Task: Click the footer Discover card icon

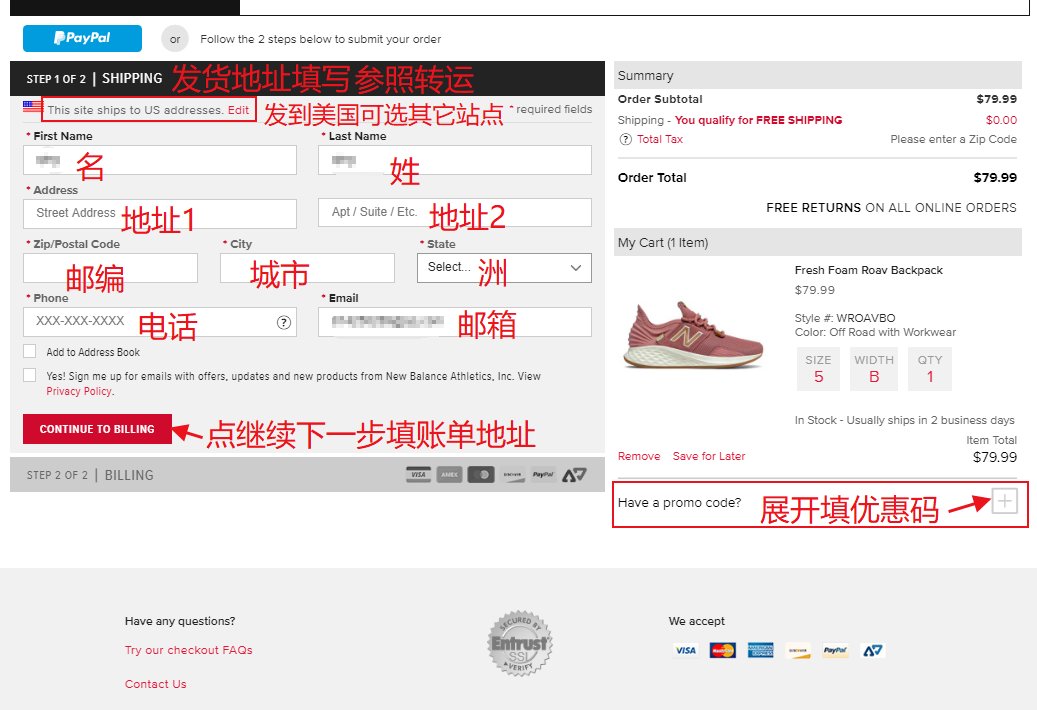Action: 798,651
